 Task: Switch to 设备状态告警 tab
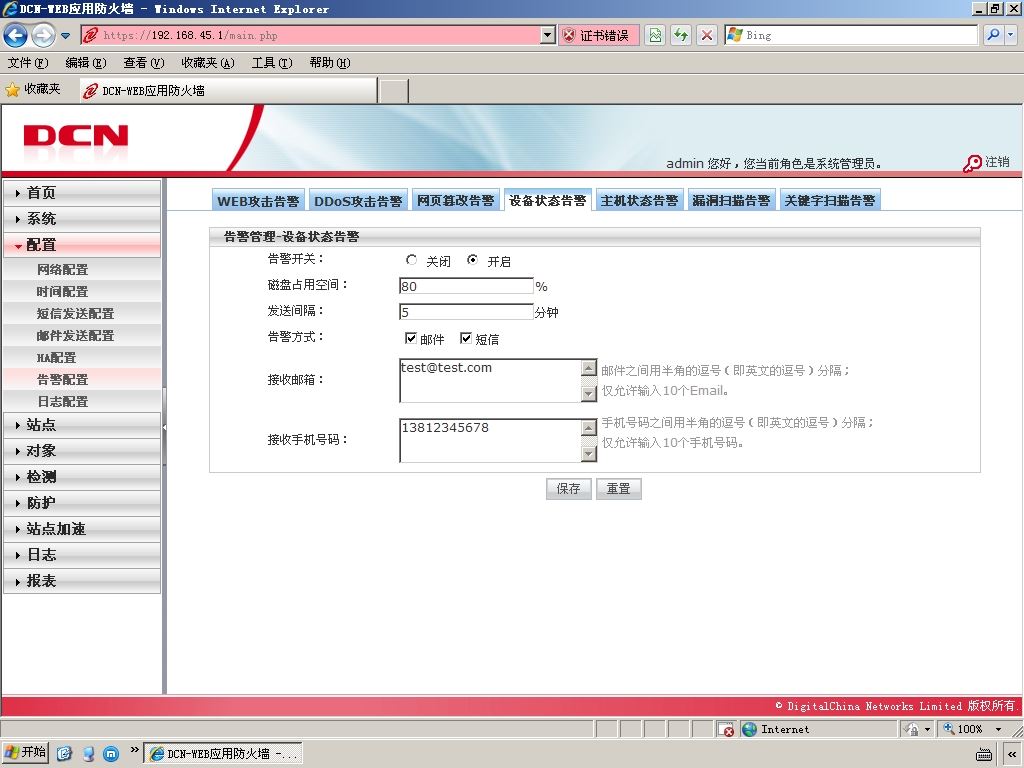click(547, 200)
